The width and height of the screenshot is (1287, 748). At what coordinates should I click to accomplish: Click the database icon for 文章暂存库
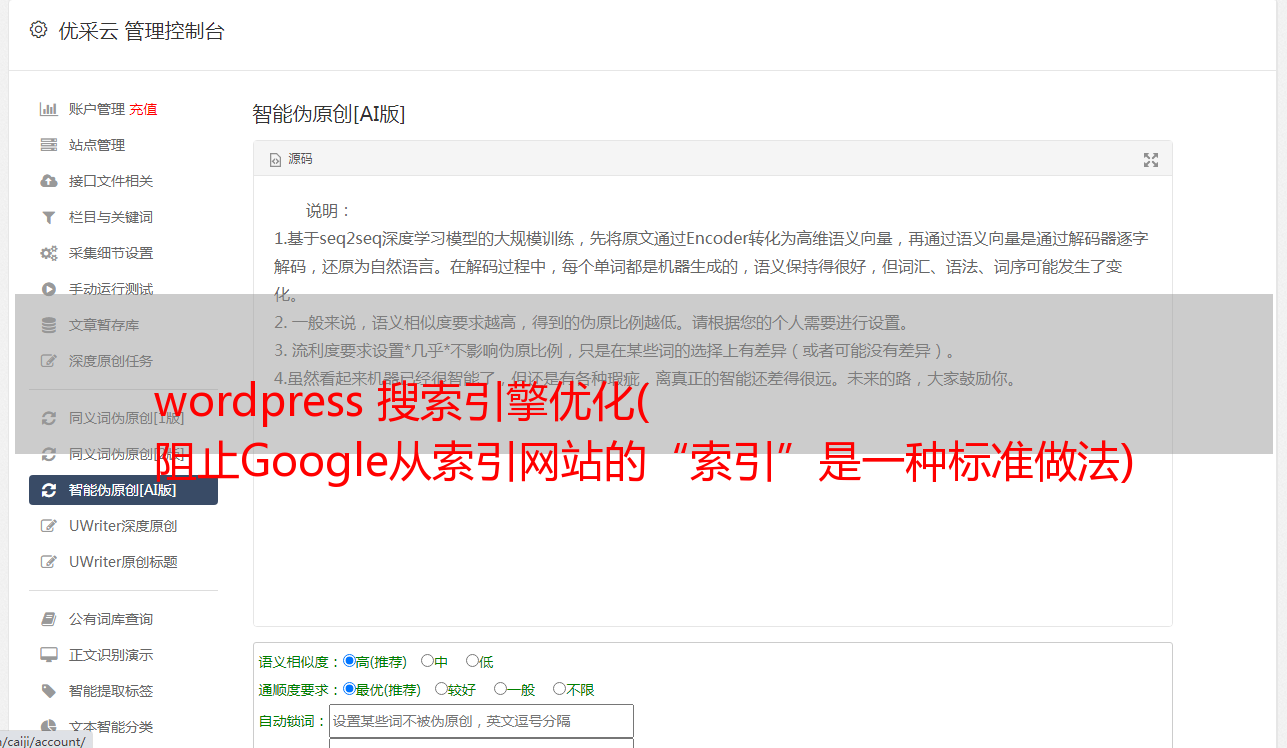[48, 325]
